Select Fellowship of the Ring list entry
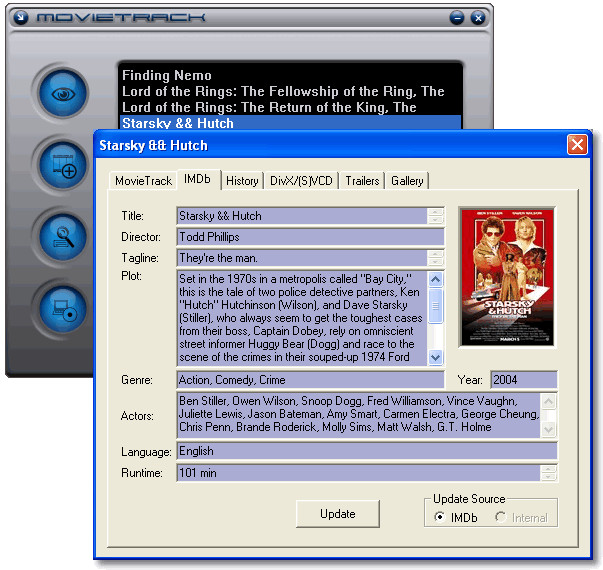603x570 pixels. 291,92
